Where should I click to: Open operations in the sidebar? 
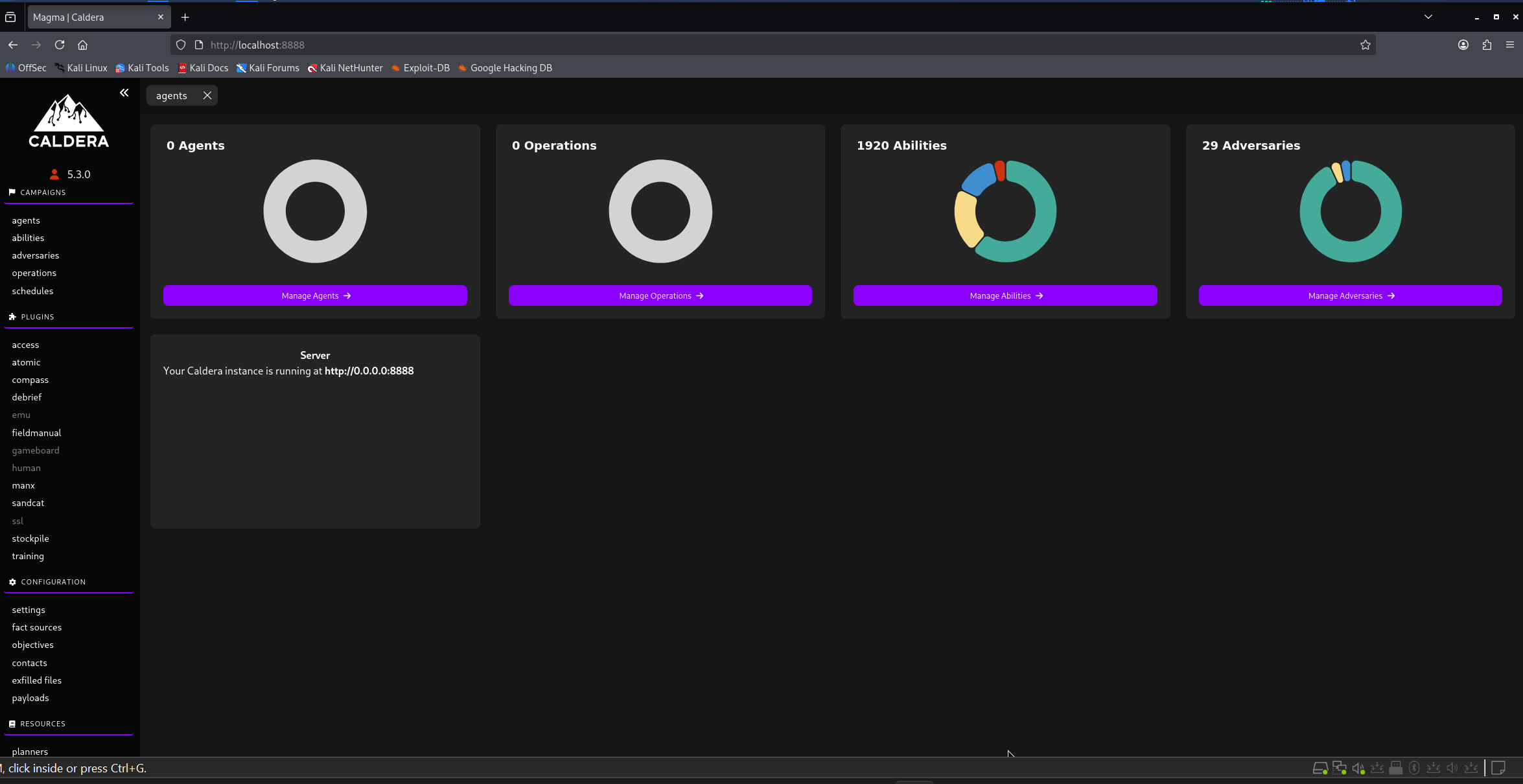[34, 273]
